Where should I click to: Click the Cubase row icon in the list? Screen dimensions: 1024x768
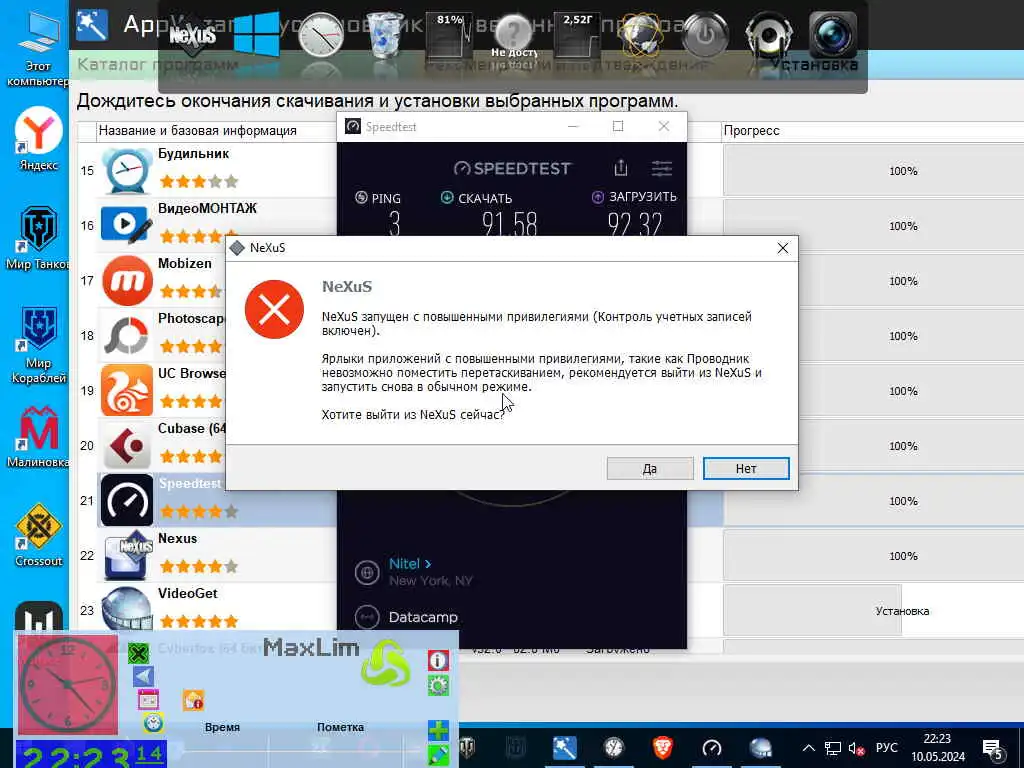(127, 446)
